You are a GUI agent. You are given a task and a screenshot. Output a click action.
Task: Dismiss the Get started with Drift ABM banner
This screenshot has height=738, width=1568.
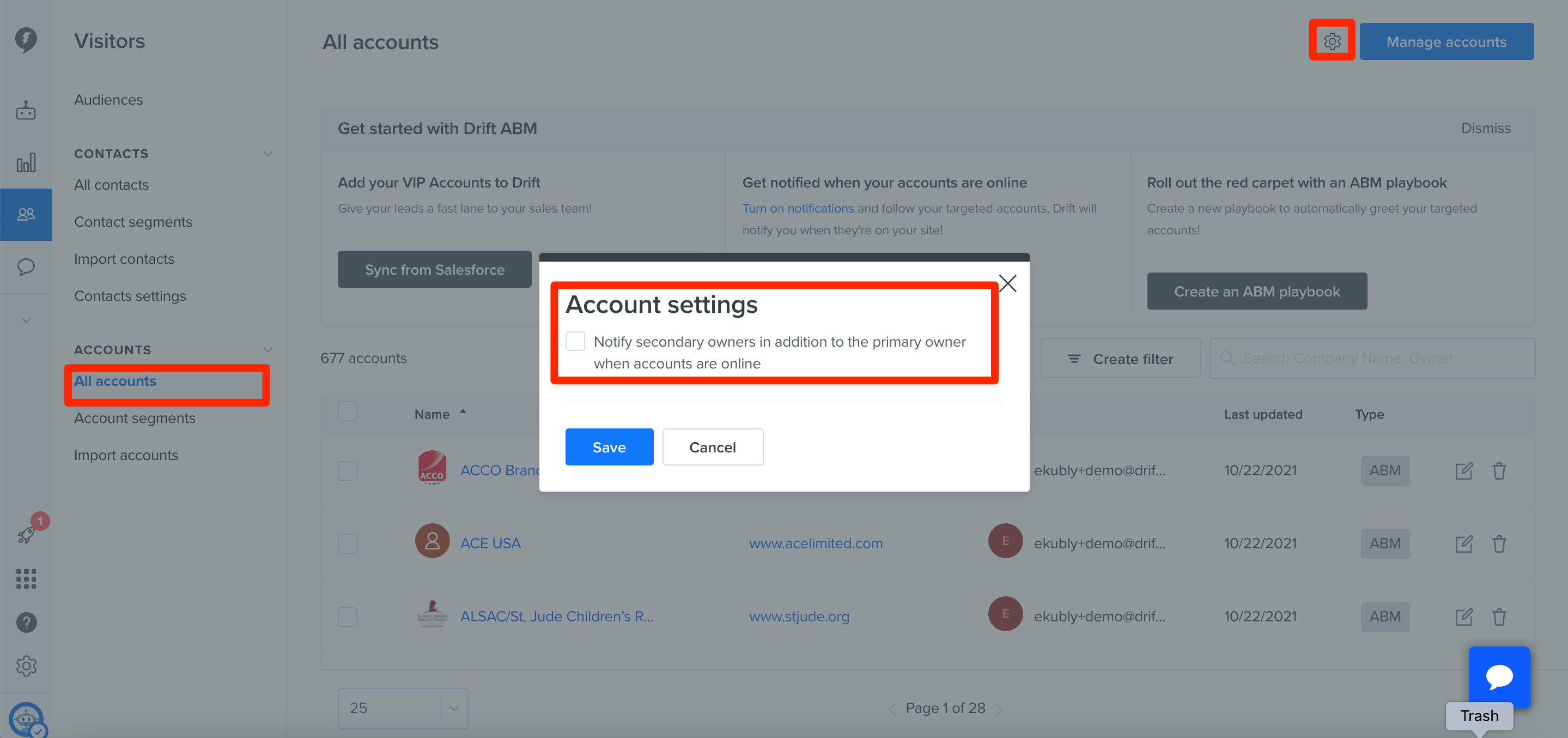pos(1486,129)
